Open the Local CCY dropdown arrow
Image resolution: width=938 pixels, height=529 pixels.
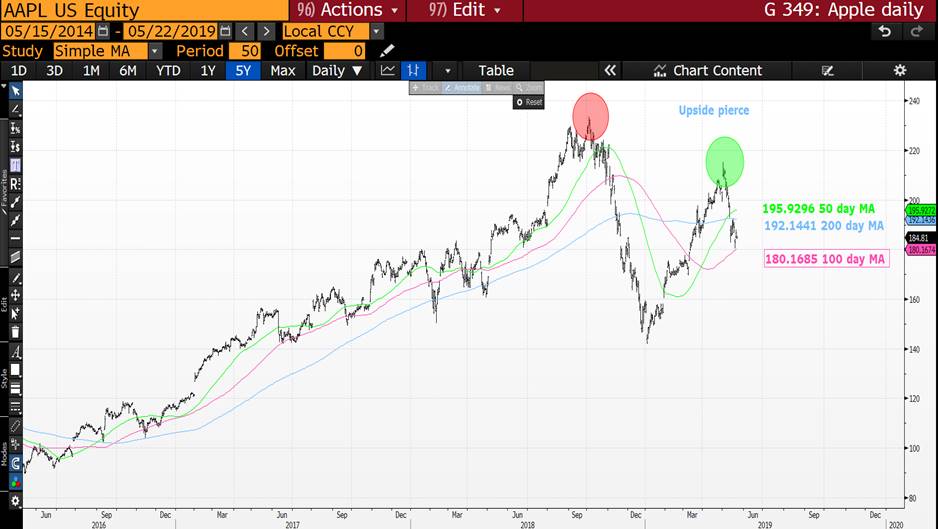click(x=376, y=31)
